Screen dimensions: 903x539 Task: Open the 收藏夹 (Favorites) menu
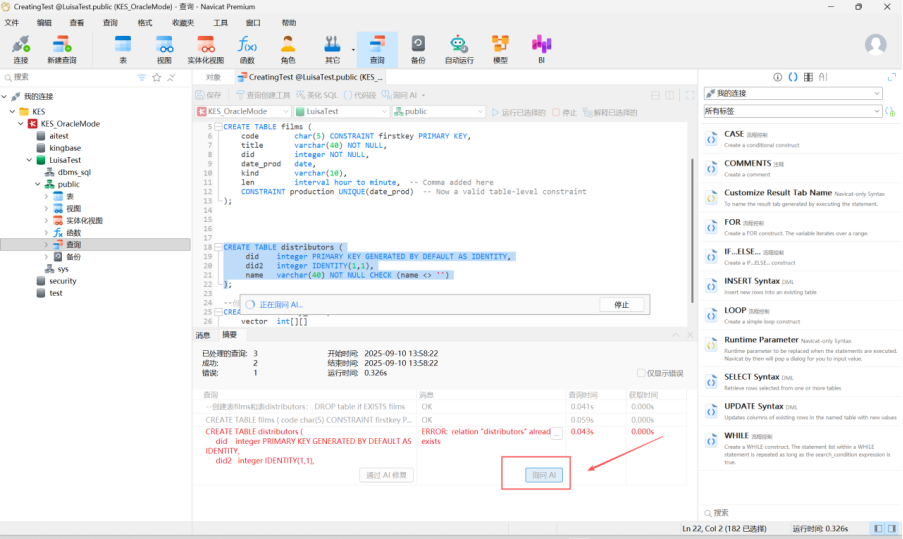point(183,22)
